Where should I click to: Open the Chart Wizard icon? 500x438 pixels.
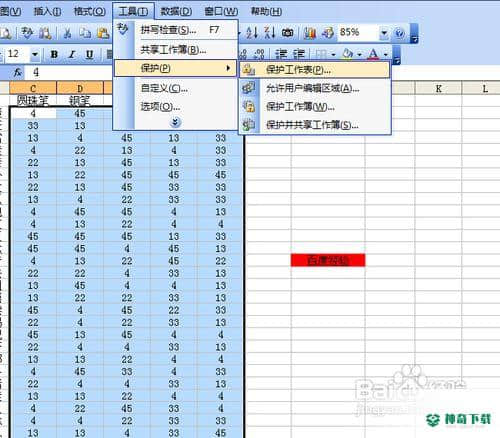(310, 33)
